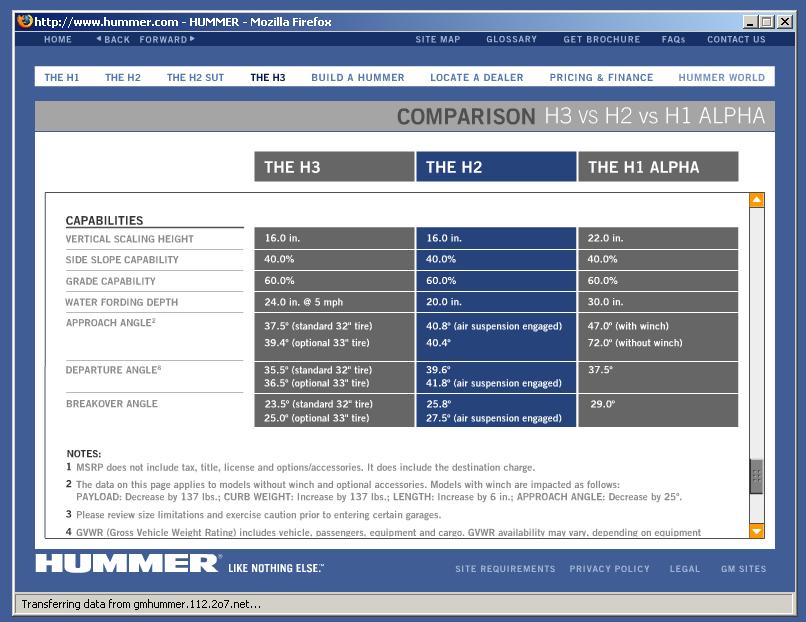Select THE H1 ALPHA comparison column header
This screenshot has width=806, height=622.
[658, 167]
